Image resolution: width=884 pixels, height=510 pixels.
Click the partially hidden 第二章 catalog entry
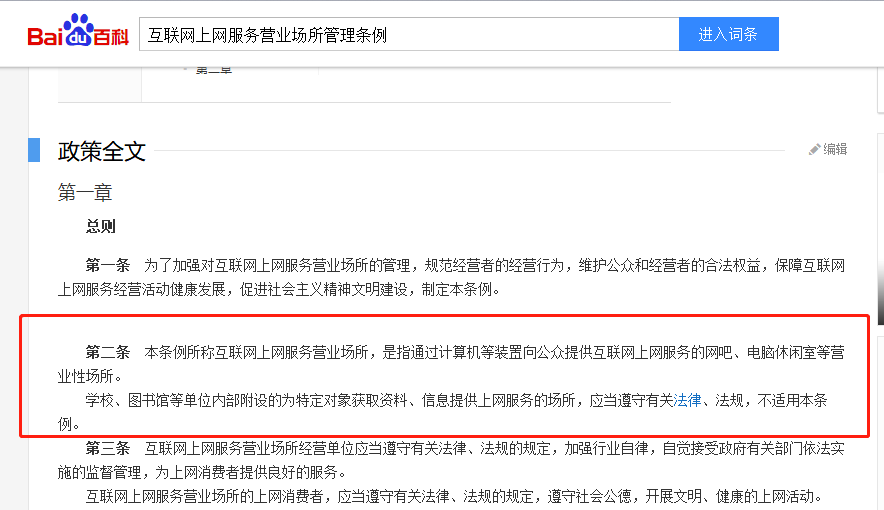click(x=213, y=70)
